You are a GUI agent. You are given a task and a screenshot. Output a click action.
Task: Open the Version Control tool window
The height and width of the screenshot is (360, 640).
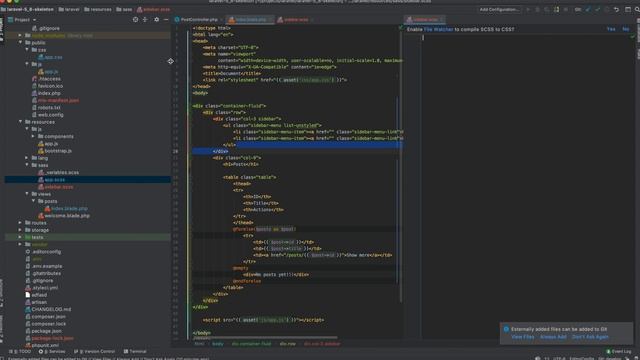(95, 351)
